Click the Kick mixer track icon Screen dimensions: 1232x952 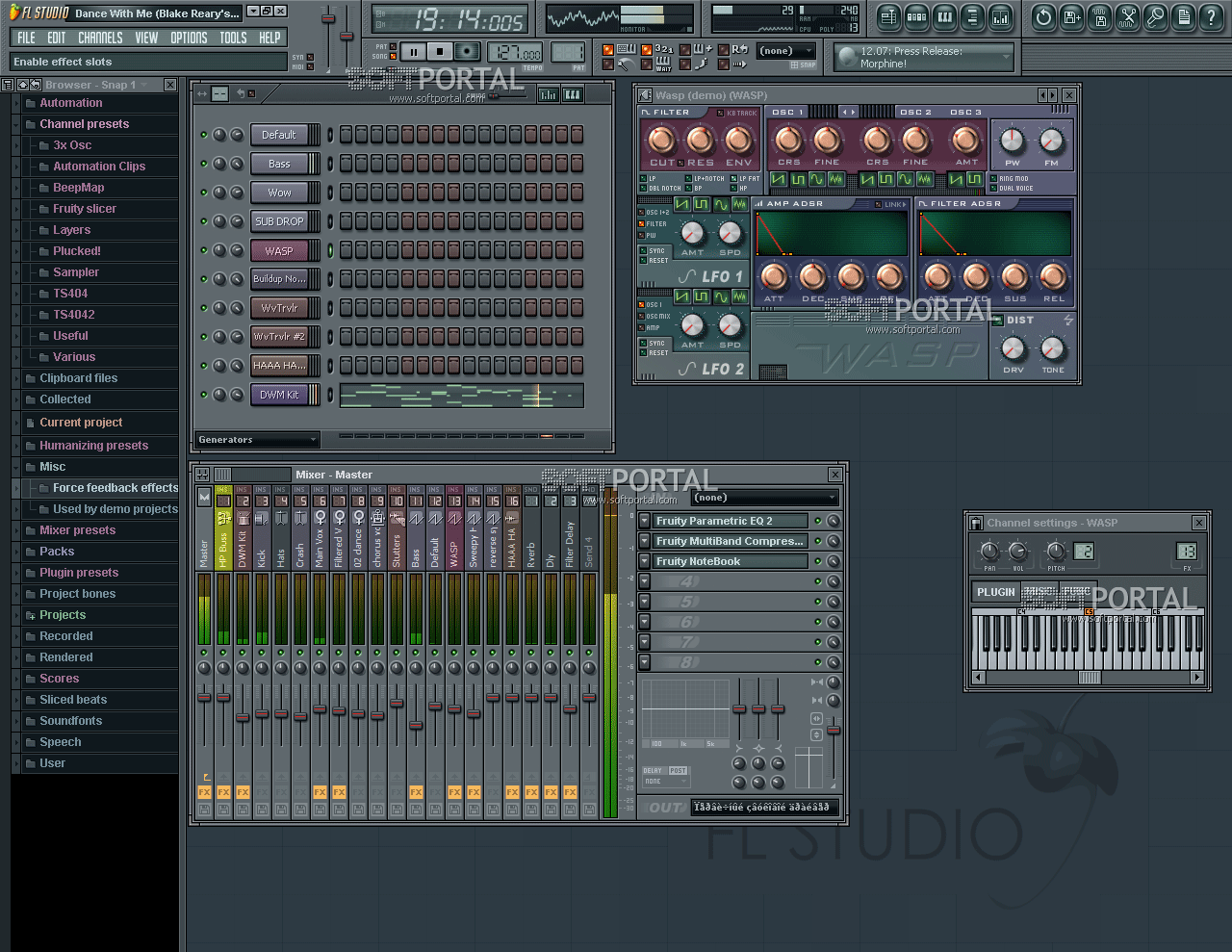click(262, 519)
